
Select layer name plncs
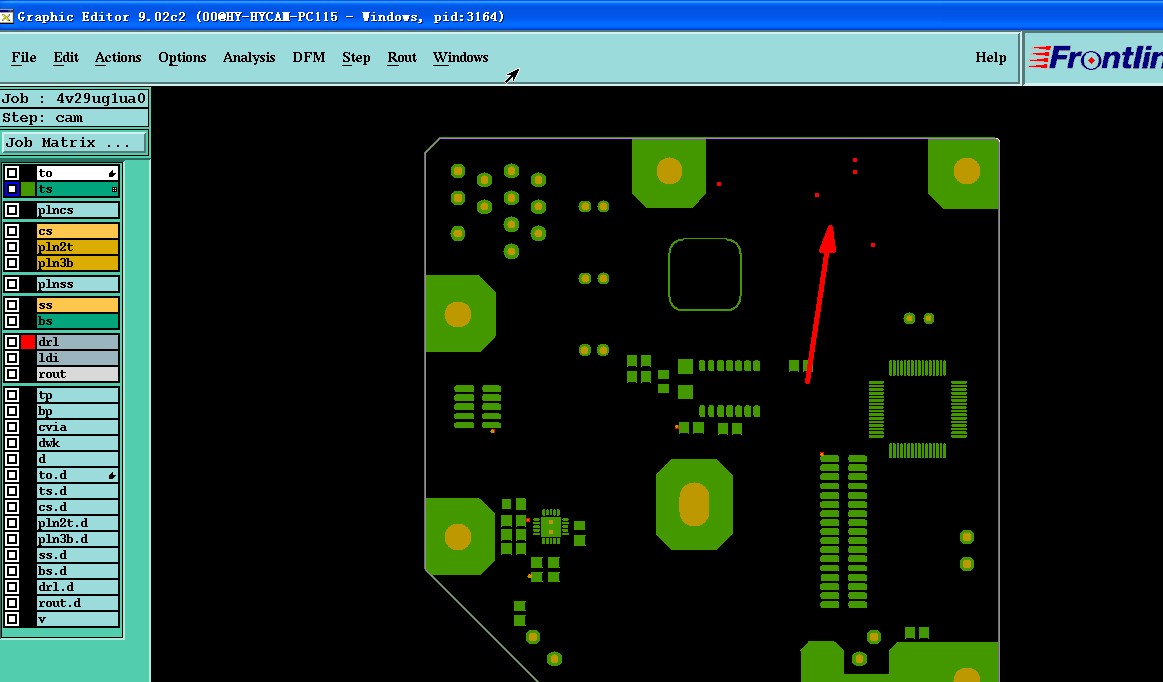pyautogui.click(x=78, y=210)
